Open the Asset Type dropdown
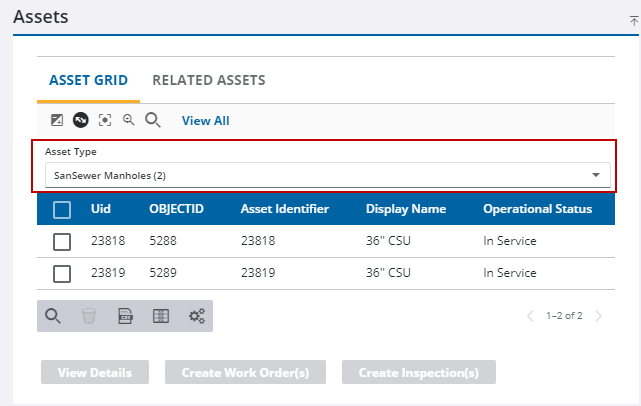Viewport: 641px width, 406px height. pos(326,175)
